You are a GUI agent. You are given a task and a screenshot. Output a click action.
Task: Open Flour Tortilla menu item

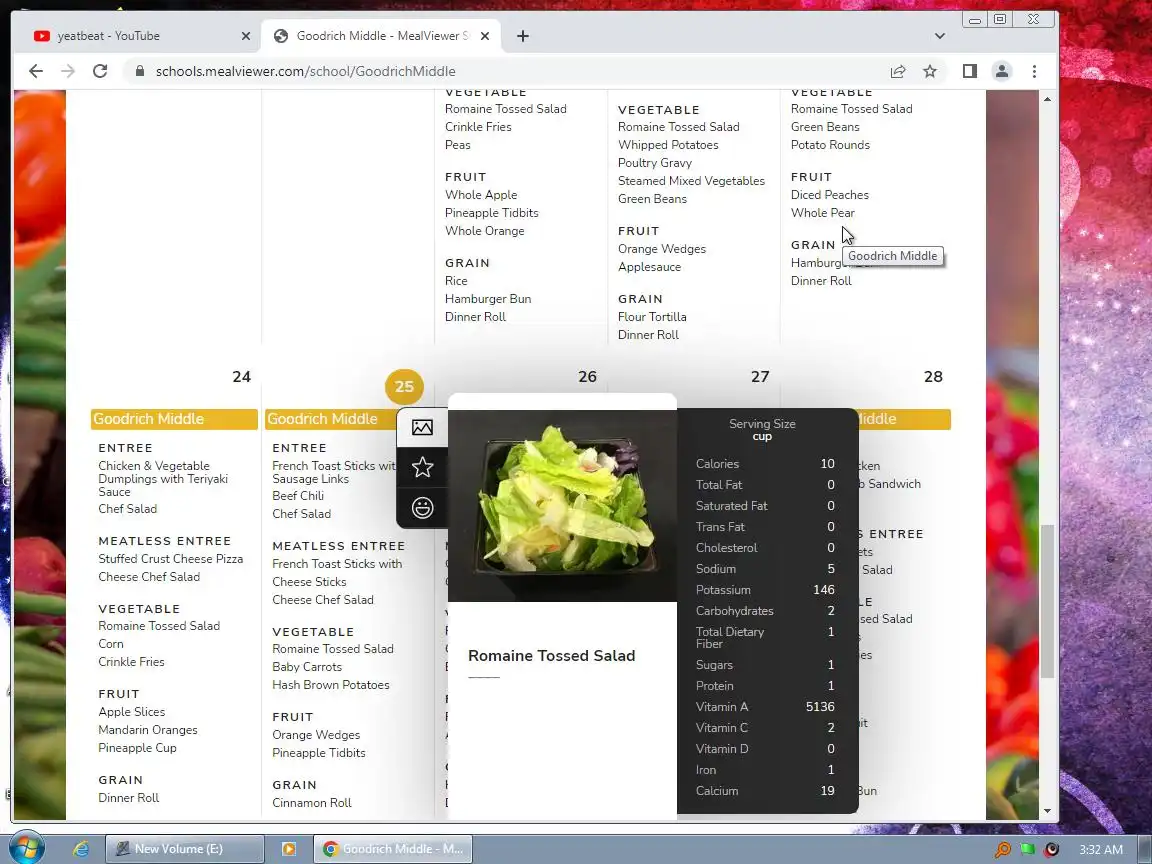(x=652, y=317)
